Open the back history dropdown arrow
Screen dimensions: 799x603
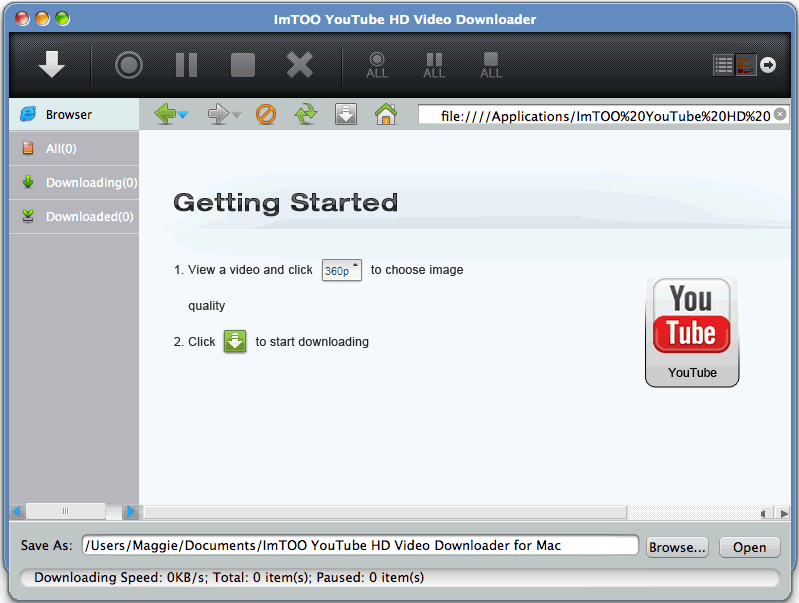[183, 115]
